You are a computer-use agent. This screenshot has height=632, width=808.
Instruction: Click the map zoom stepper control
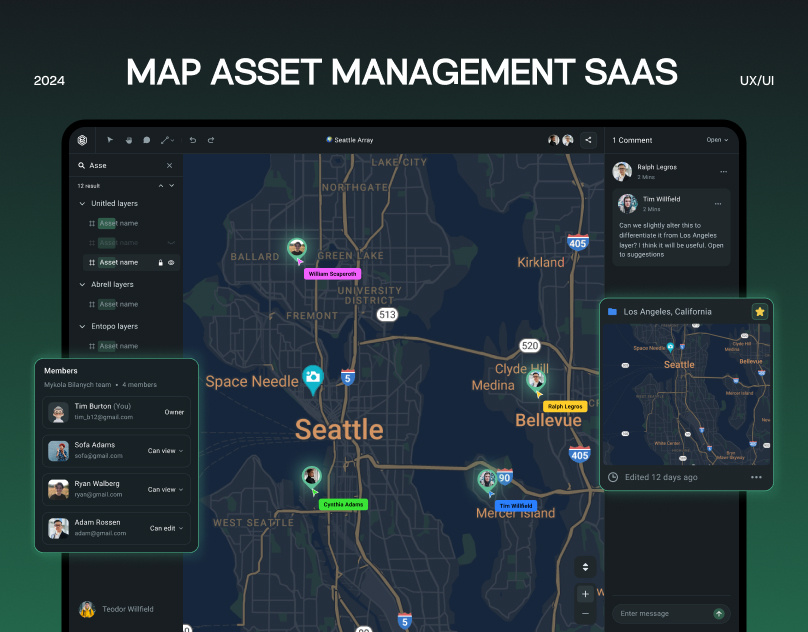click(x=585, y=566)
